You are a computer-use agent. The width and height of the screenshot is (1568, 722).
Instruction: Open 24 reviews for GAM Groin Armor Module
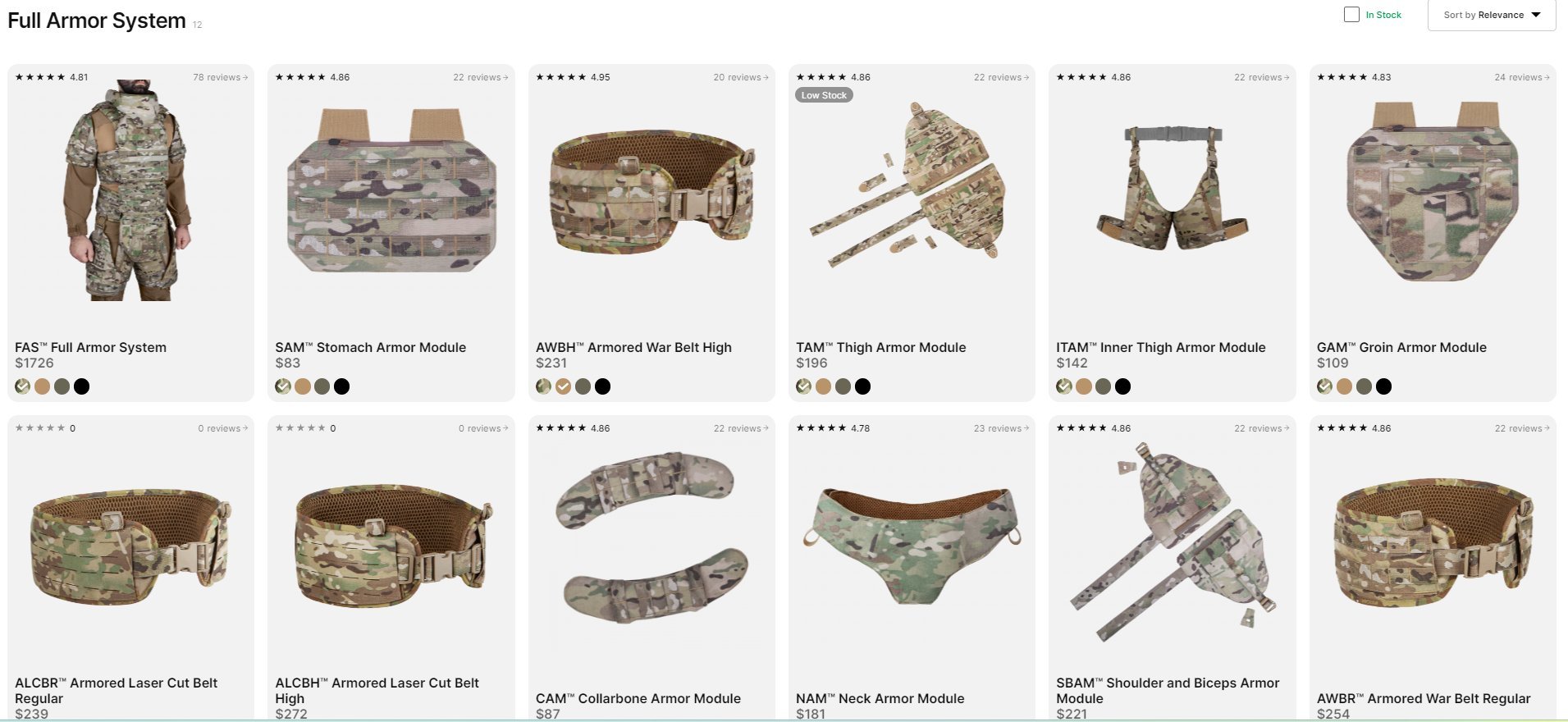point(1522,77)
